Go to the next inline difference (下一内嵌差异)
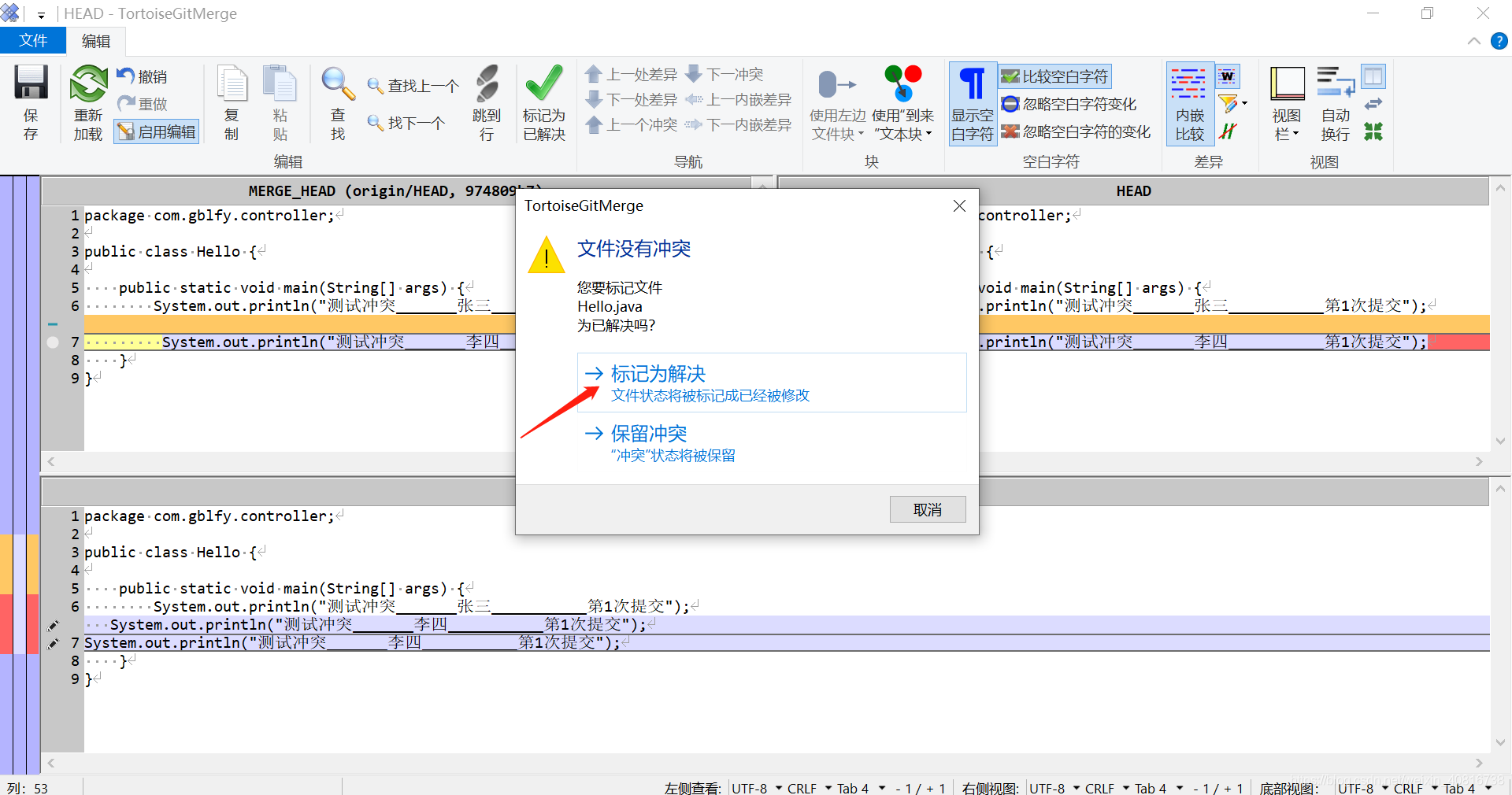This screenshot has width=1512, height=795. 739,124
